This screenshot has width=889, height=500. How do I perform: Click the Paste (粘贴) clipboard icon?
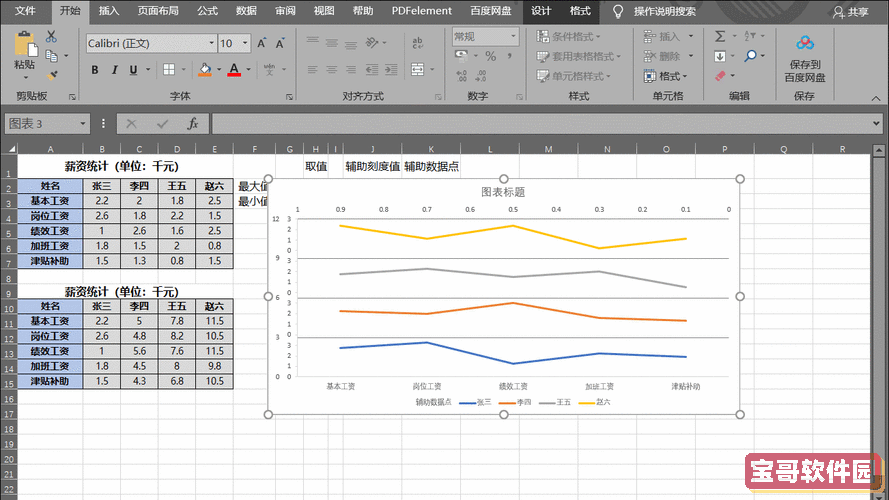point(25,44)
